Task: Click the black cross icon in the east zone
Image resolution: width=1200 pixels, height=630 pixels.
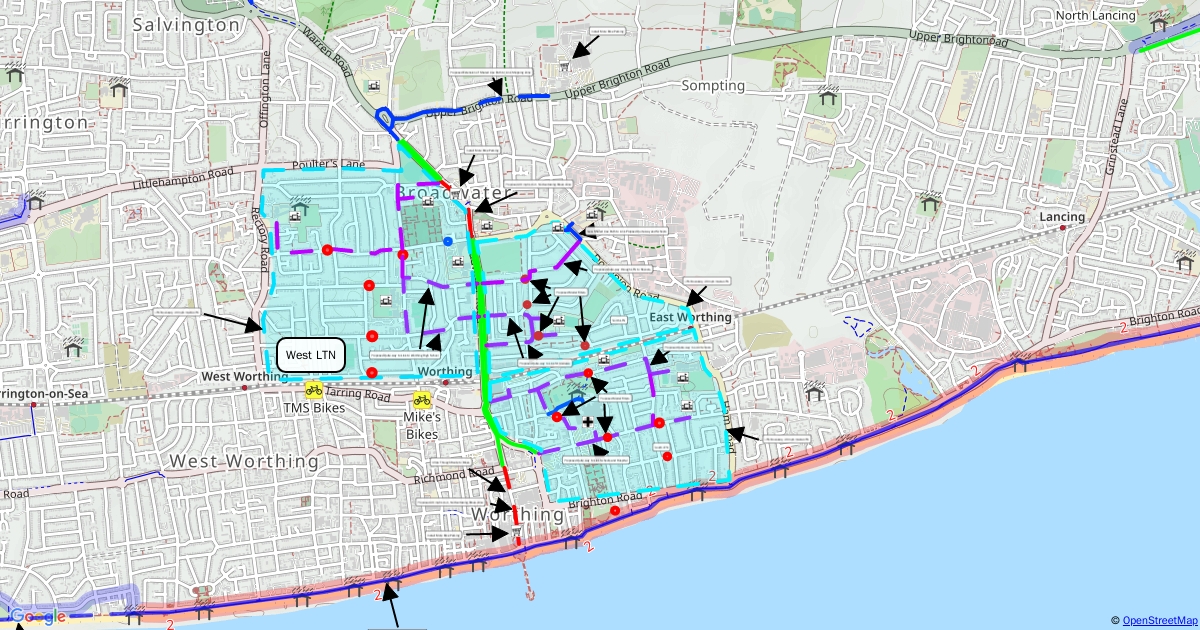Action: tap(587, 423)
